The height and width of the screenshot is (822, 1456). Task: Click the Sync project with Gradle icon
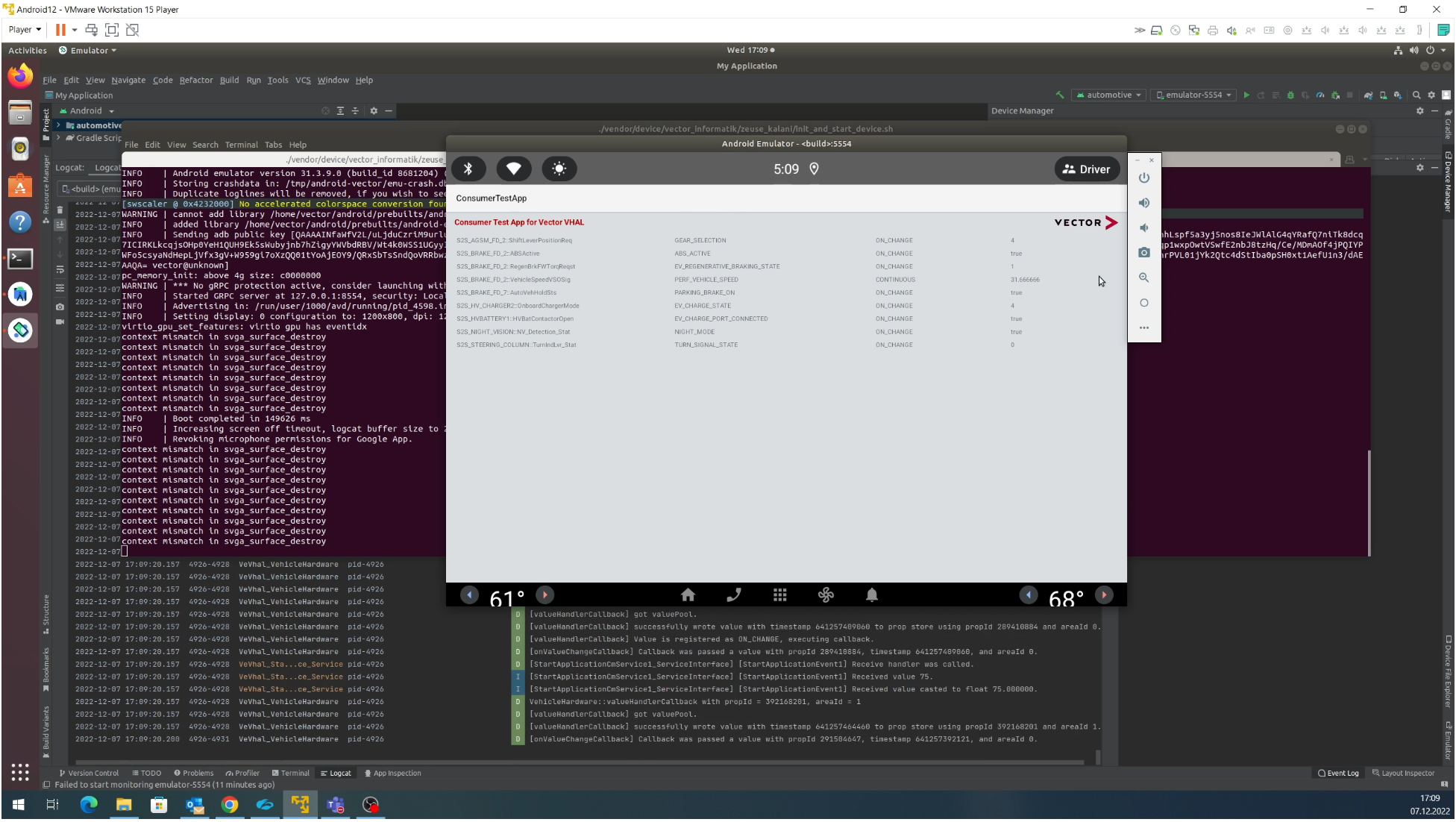[1368, 95]
